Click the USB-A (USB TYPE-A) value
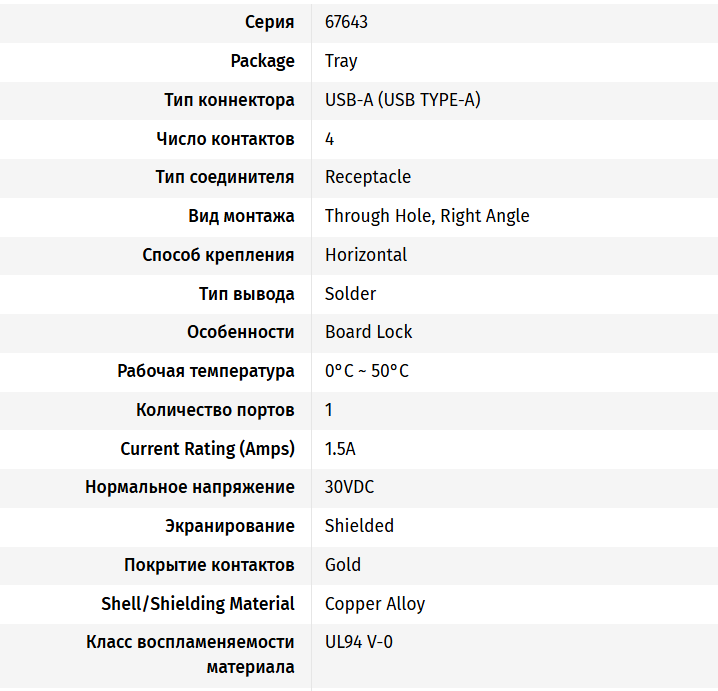 (x=402, y=100)
